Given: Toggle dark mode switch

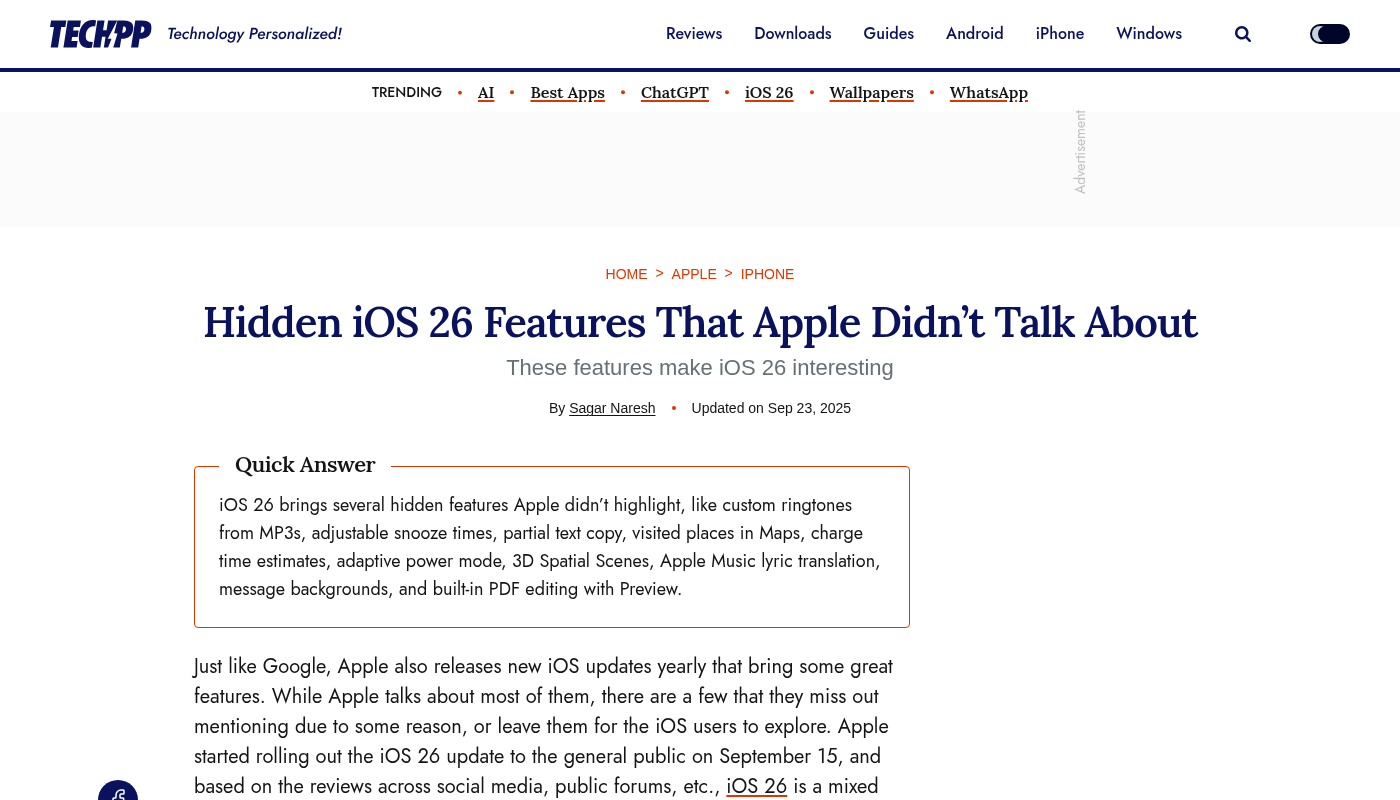Looking at the screenshot, I should 1329,34.
